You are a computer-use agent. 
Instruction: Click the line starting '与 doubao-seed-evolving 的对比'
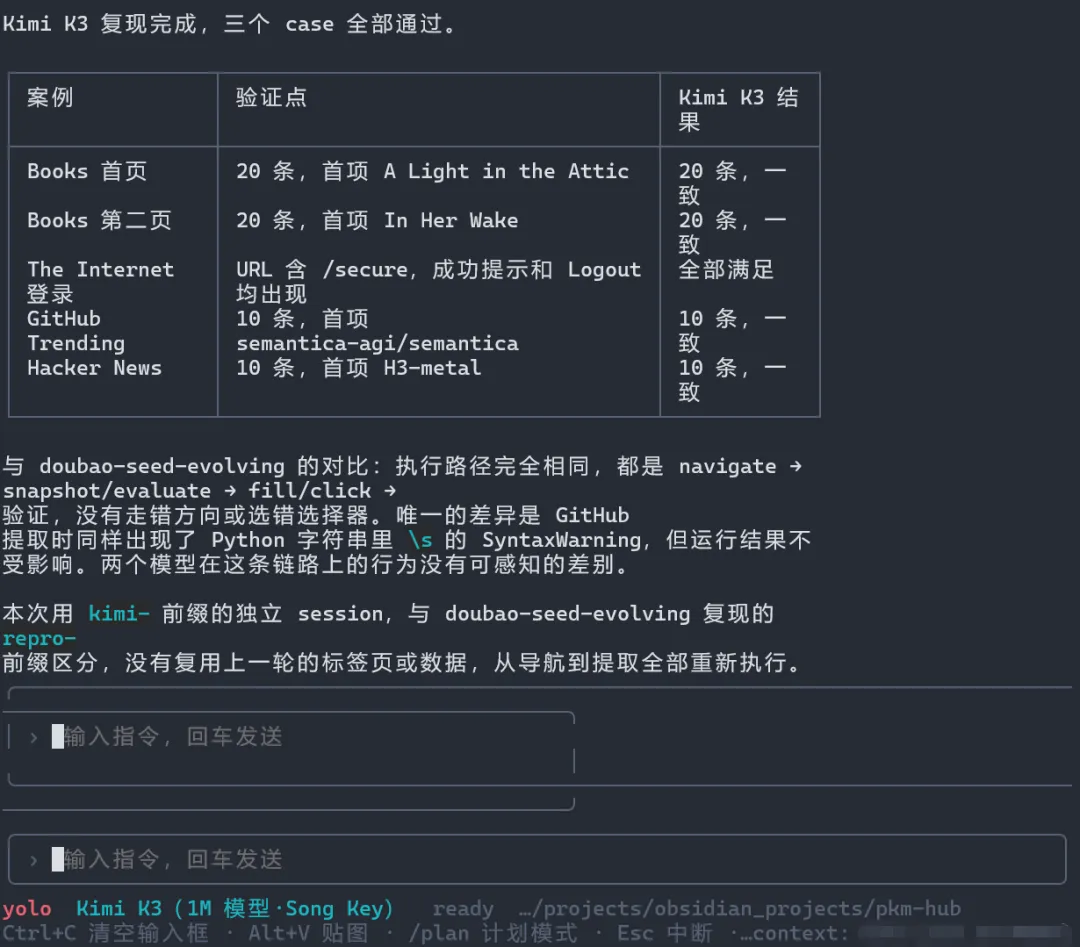(402, 466)
